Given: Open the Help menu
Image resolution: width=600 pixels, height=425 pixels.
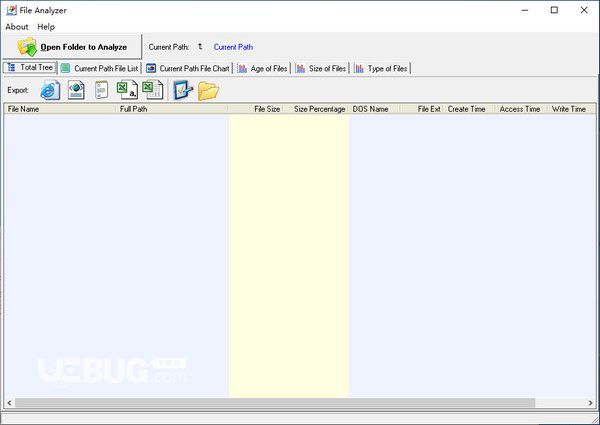Looking at the screenshot, I should point(46,27).
